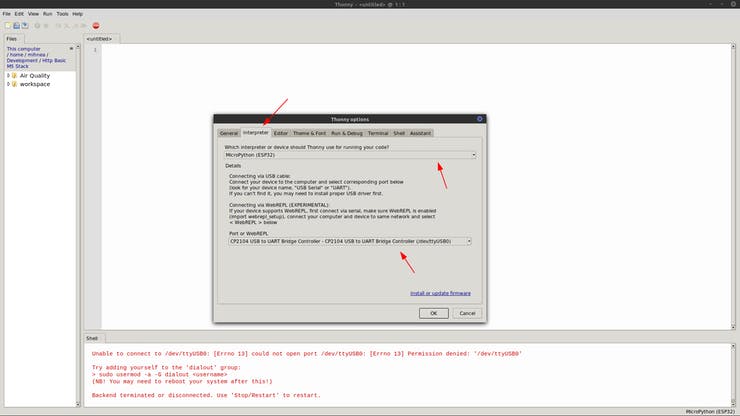Image resolution: width=740 pixels, height=416 pixels.
Task: Click the Development path segment link
Action: [x=22, y=60]
